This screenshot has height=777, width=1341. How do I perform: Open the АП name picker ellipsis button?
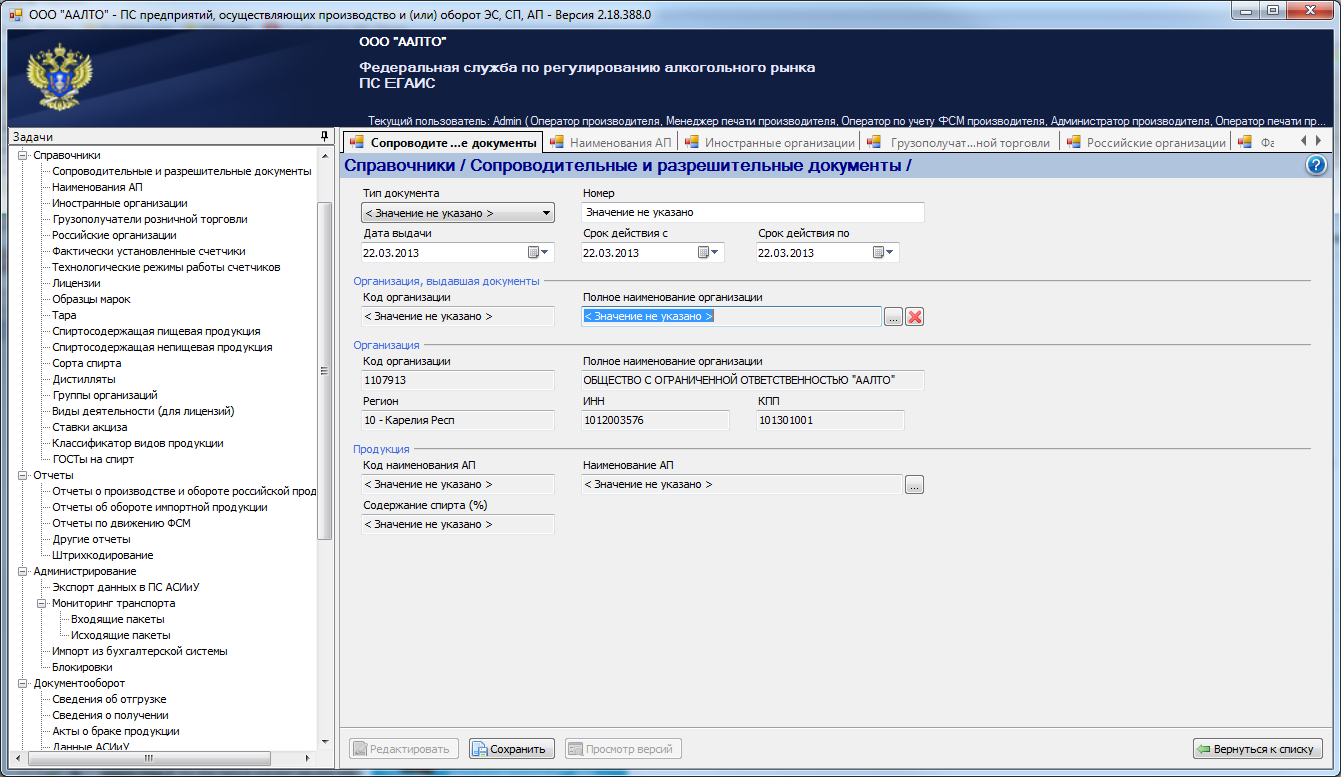914,484
